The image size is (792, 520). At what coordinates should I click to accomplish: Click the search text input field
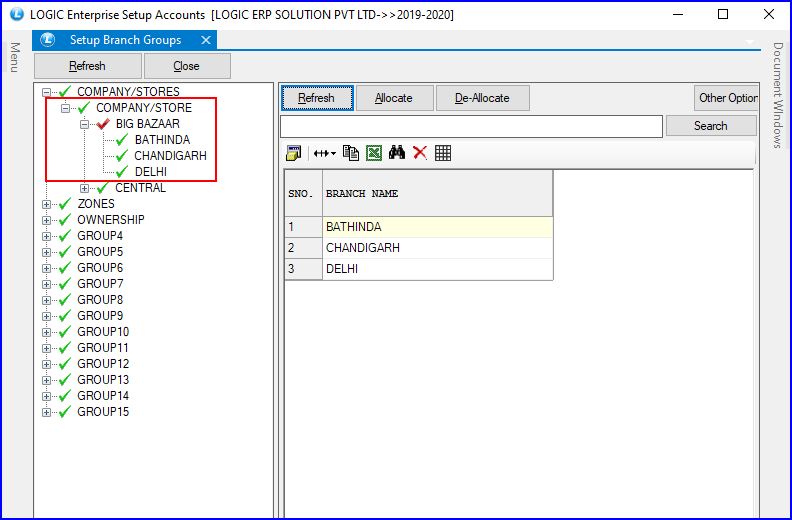point(471,126)
